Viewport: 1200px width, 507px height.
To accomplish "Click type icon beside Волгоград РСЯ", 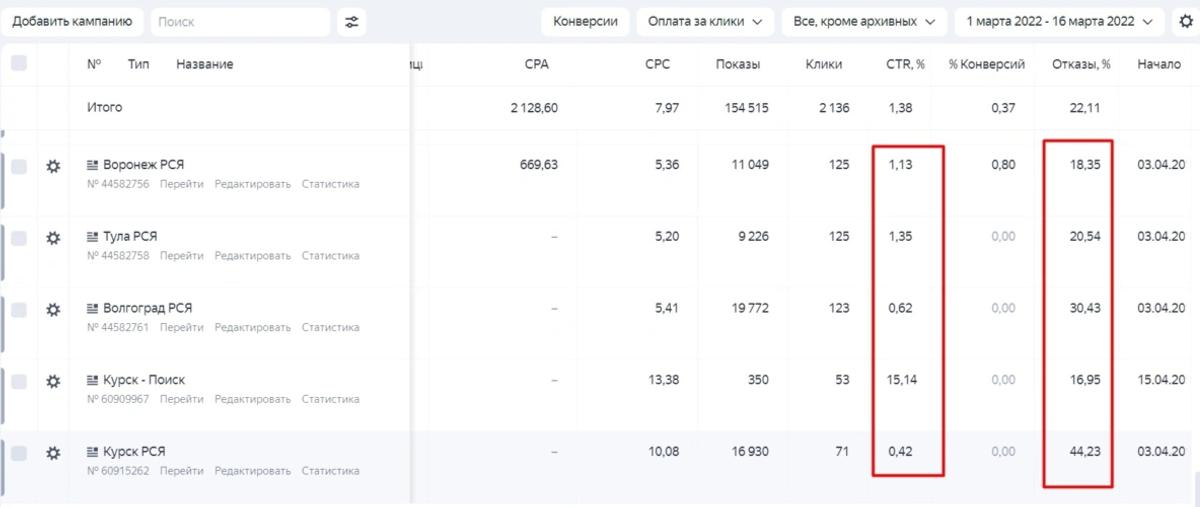I will point(93,308).
